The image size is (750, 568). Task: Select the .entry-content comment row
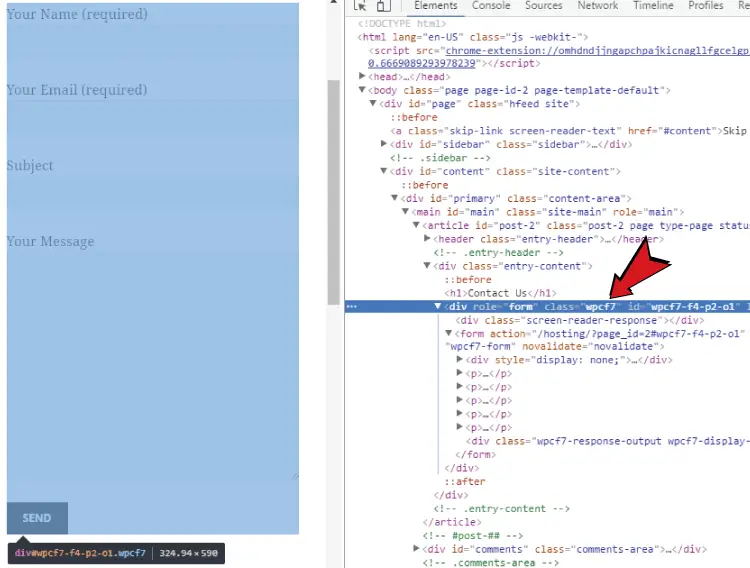502,508
